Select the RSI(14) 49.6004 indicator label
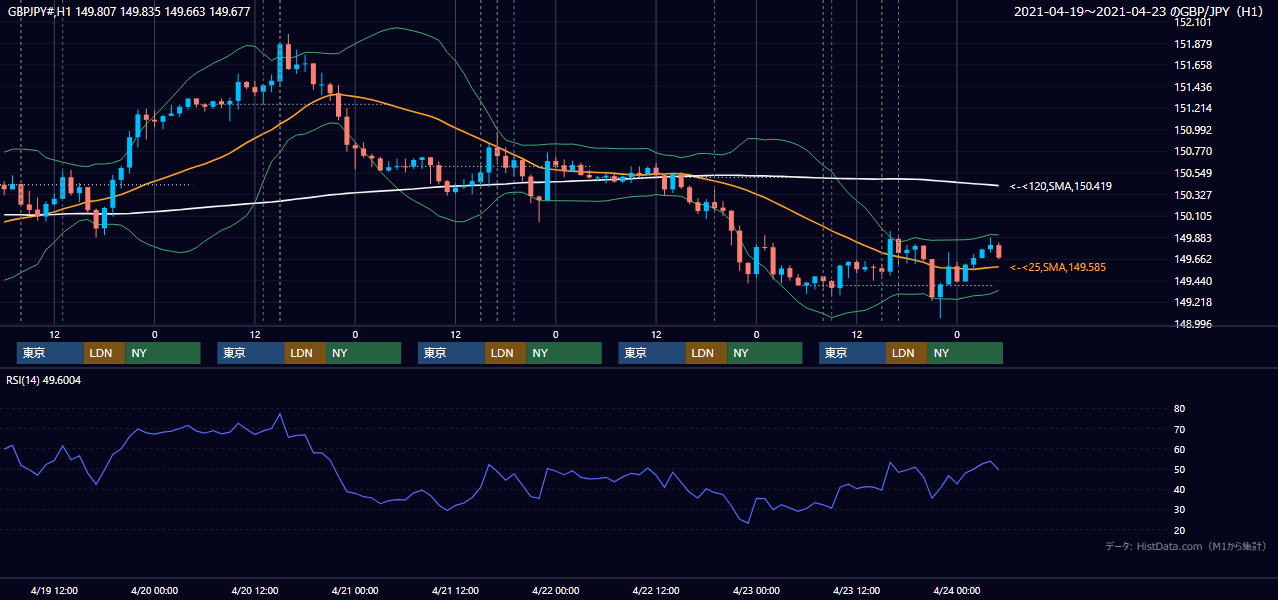This screenshot has width=1278, height=600. (x=45, y=379)
